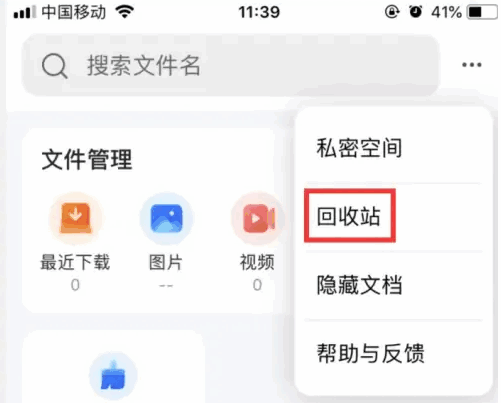The image size is (501, 403).
Task: Tap the 视频 label text
Action: (257, 262)
